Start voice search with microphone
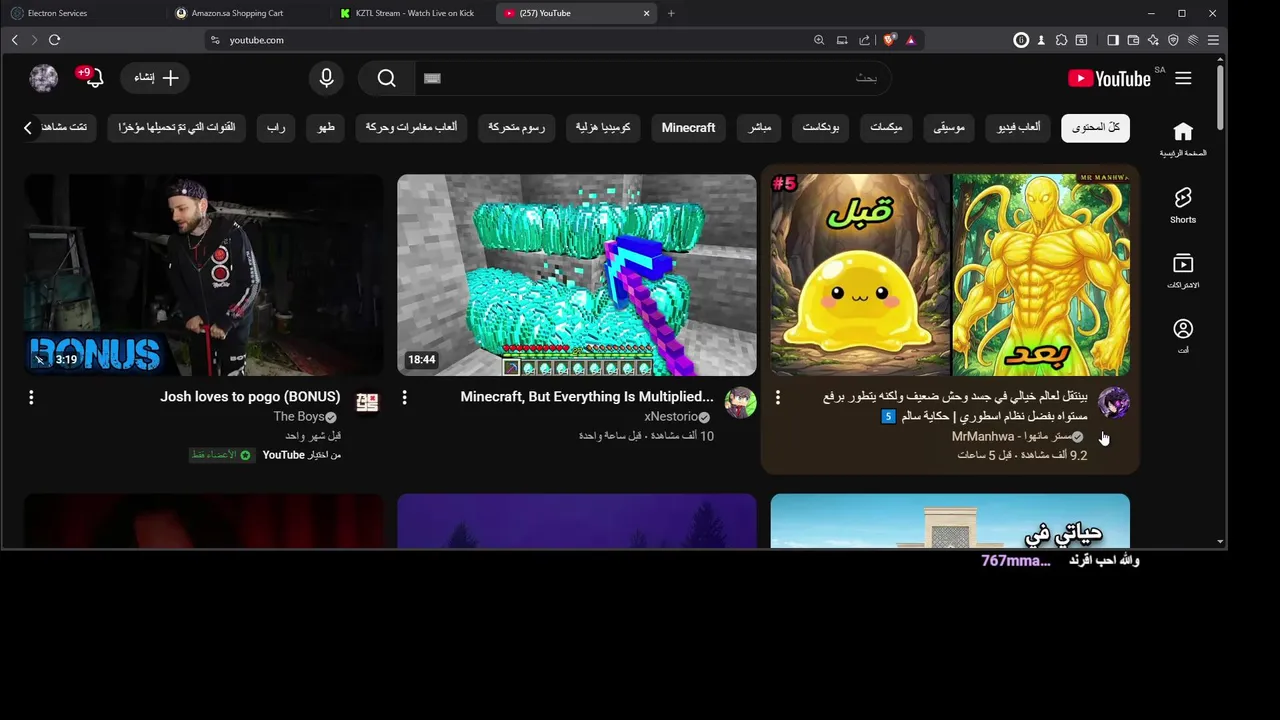Image resolution: width=1280 pixels, height=720 pixels. pos(326,78)
